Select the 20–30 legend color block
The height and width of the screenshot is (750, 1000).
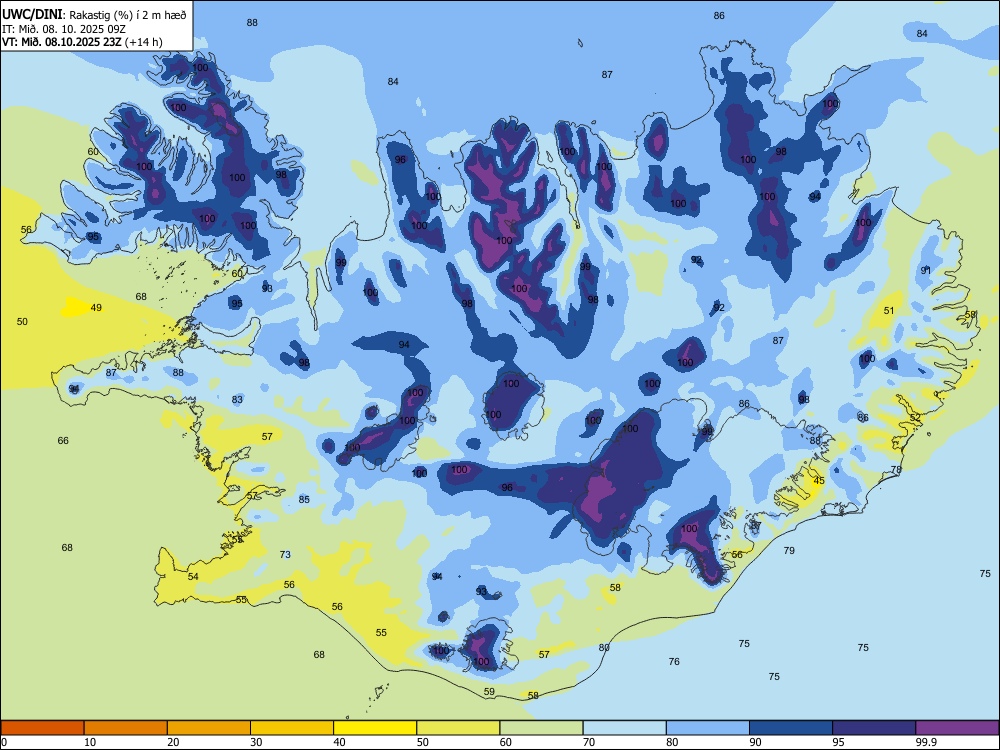tap(209, 728)
